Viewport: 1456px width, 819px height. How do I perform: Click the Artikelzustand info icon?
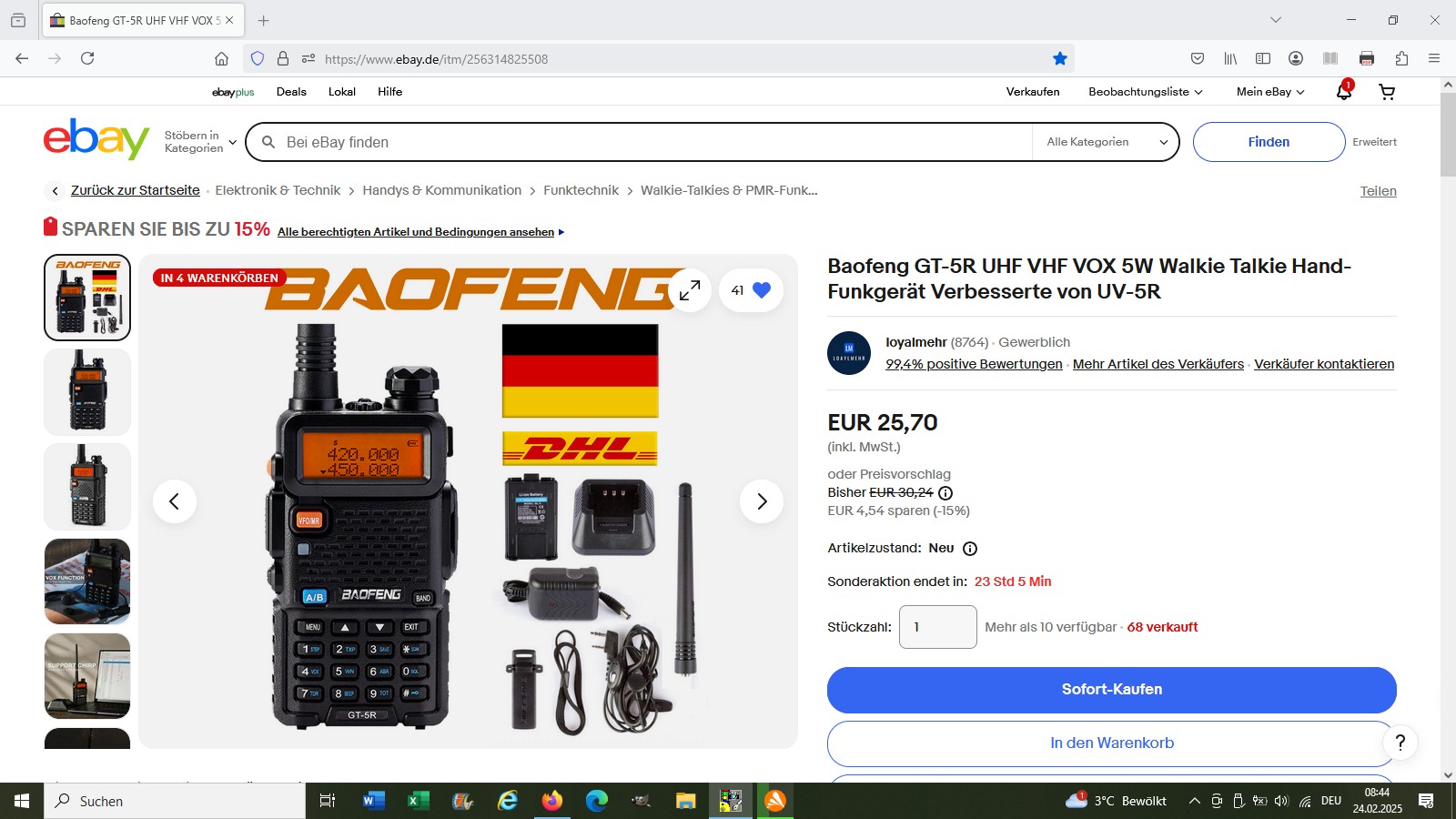(x=970, y=549)
